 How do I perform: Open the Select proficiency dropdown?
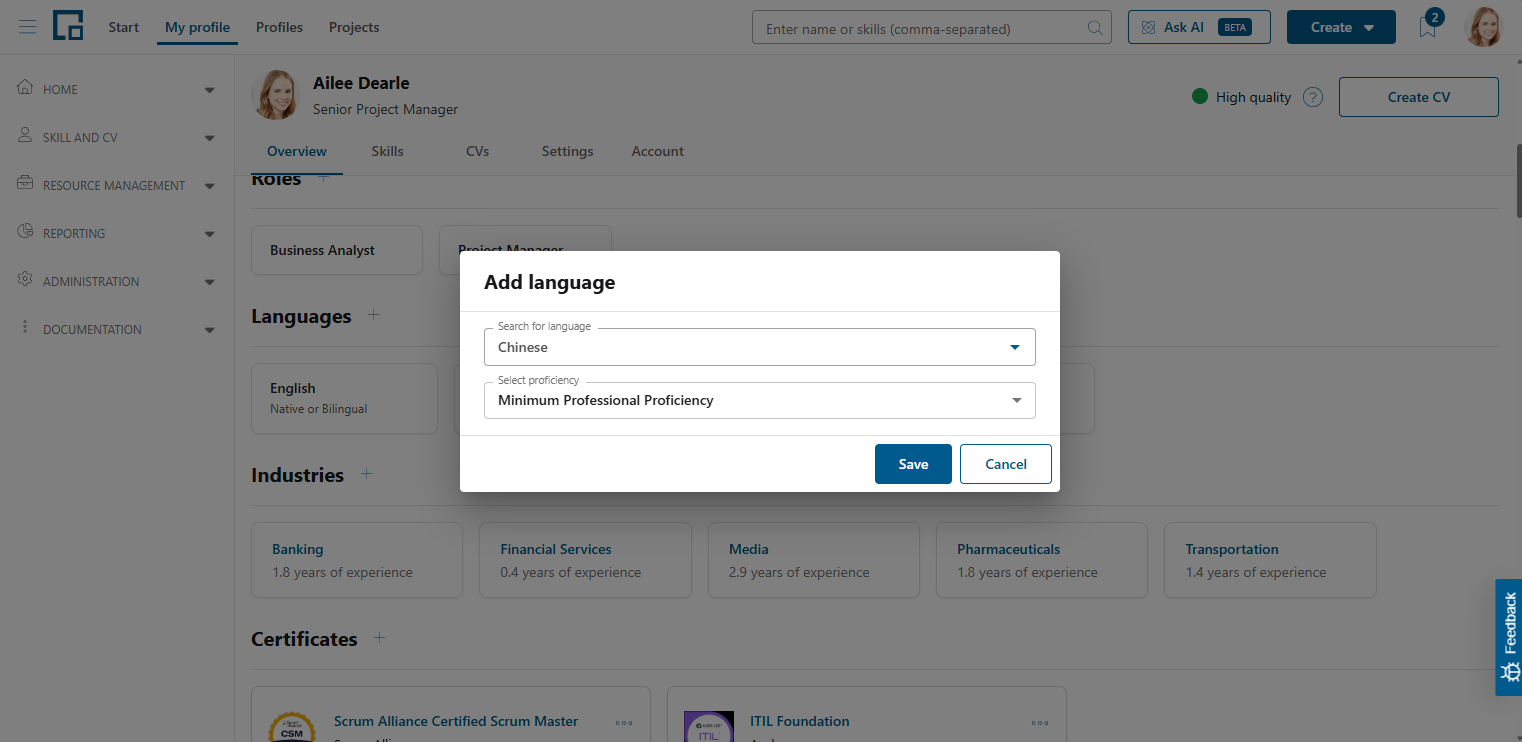click(x=759, y=400)
